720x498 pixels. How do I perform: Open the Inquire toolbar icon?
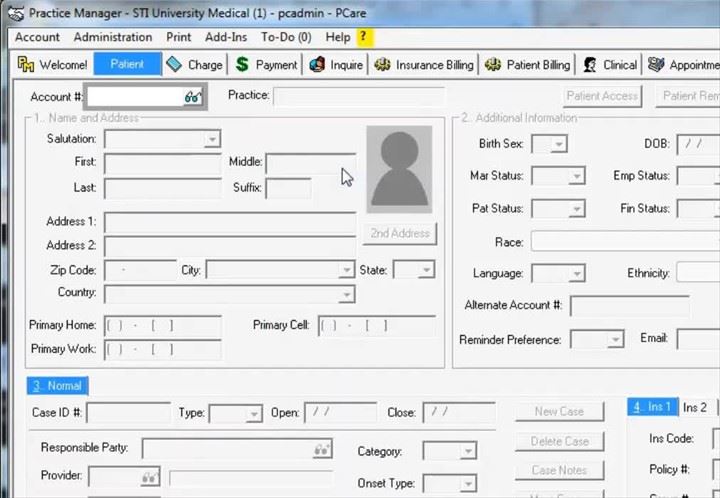(317, 64)
